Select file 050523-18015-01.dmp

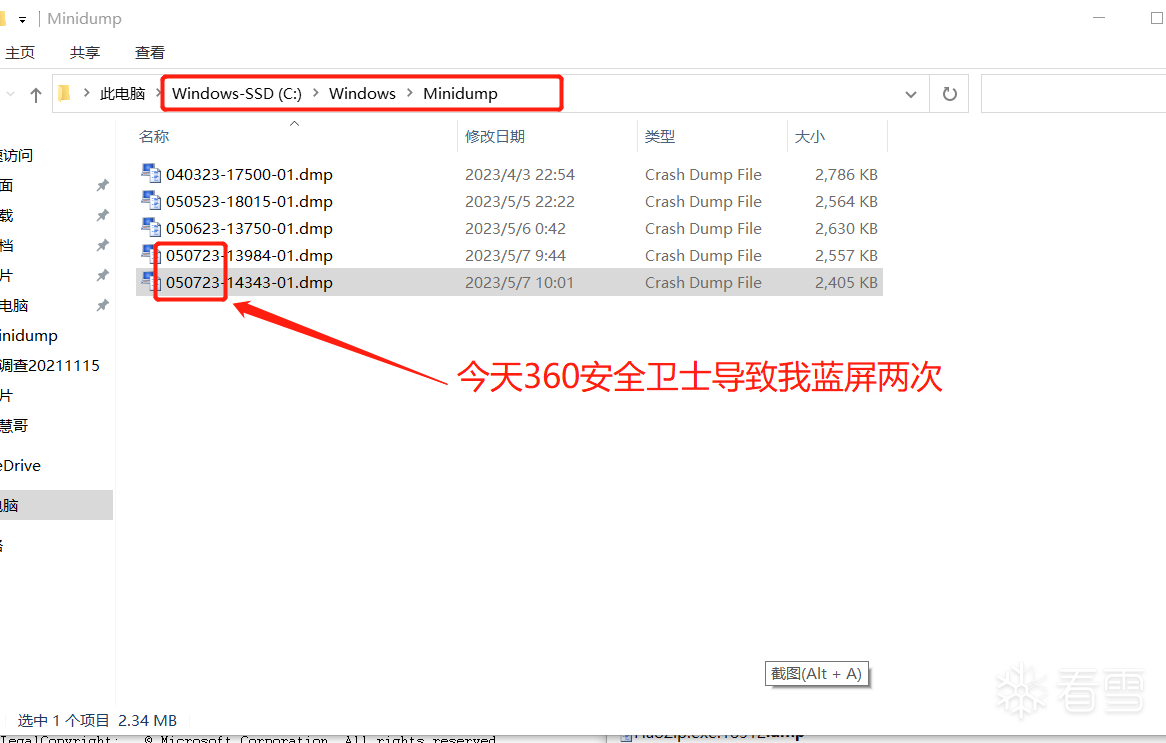coord(249,202)
